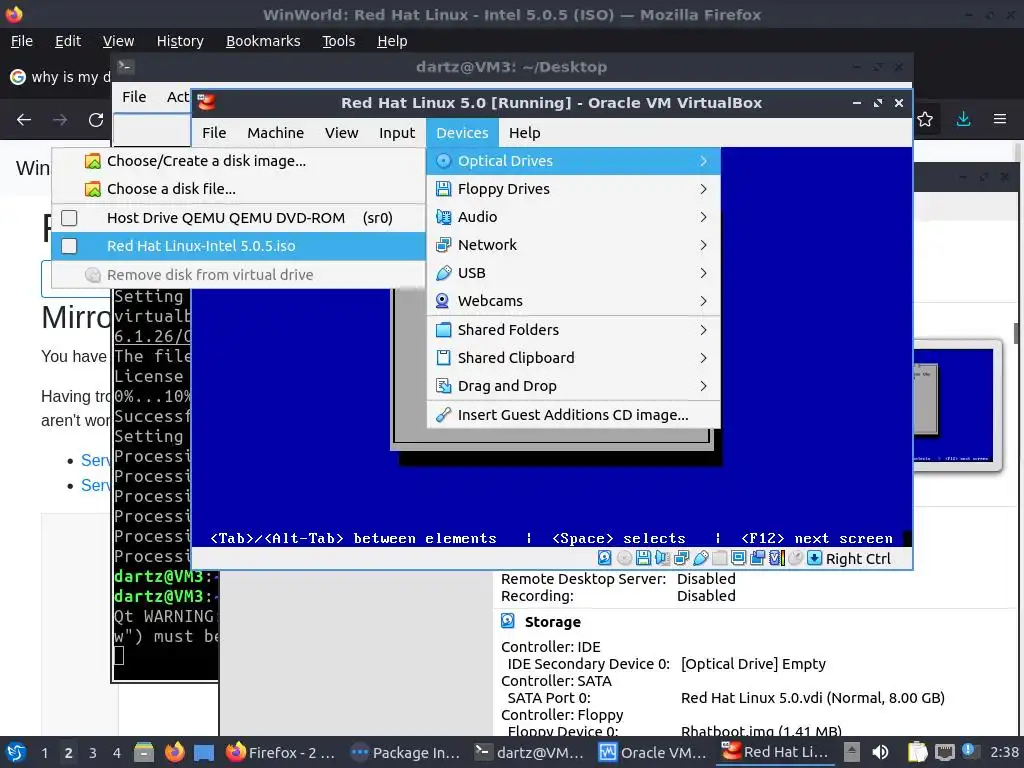Click the Storage section disk icon
Screen dimensions: 1024x768
[508, 621]
